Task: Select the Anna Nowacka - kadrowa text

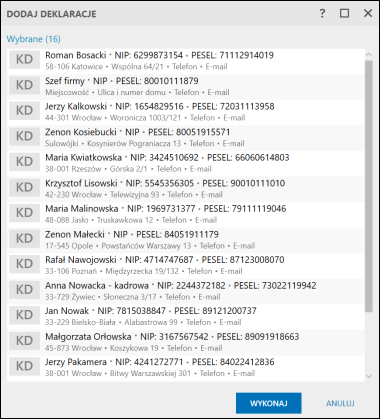Action: 97,285
